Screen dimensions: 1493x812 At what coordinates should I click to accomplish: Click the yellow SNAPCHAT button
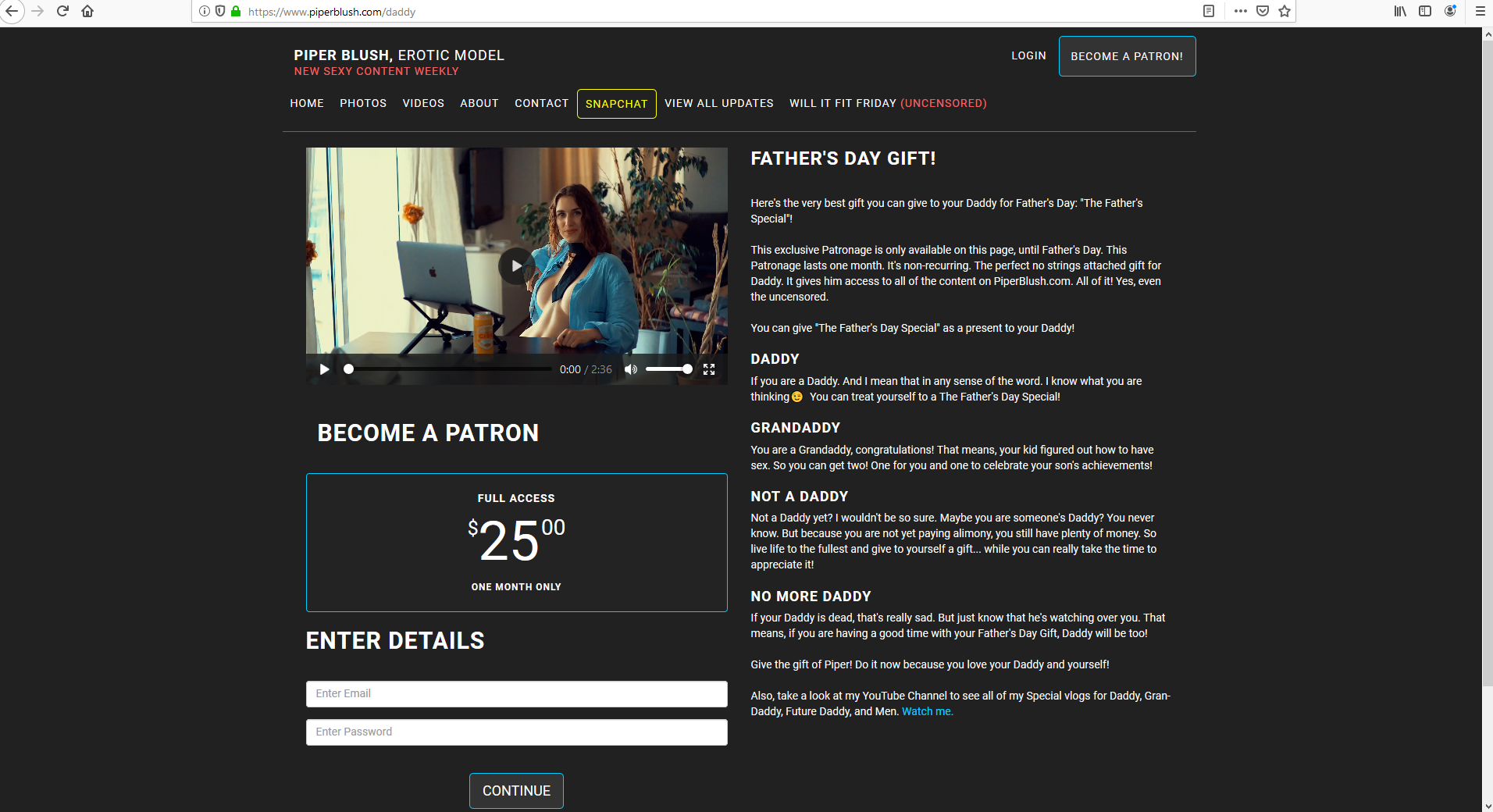(617, 104)
